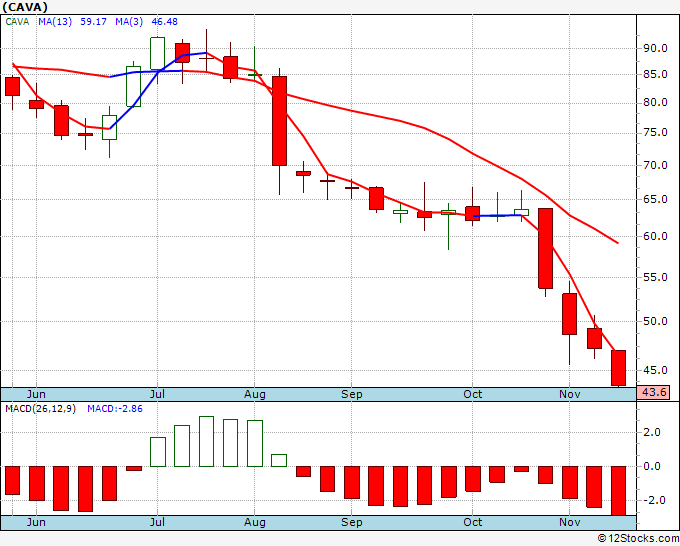Click Nov on the MACD panel axis
This screenshot has height=546, width=680.
[569, 522]
